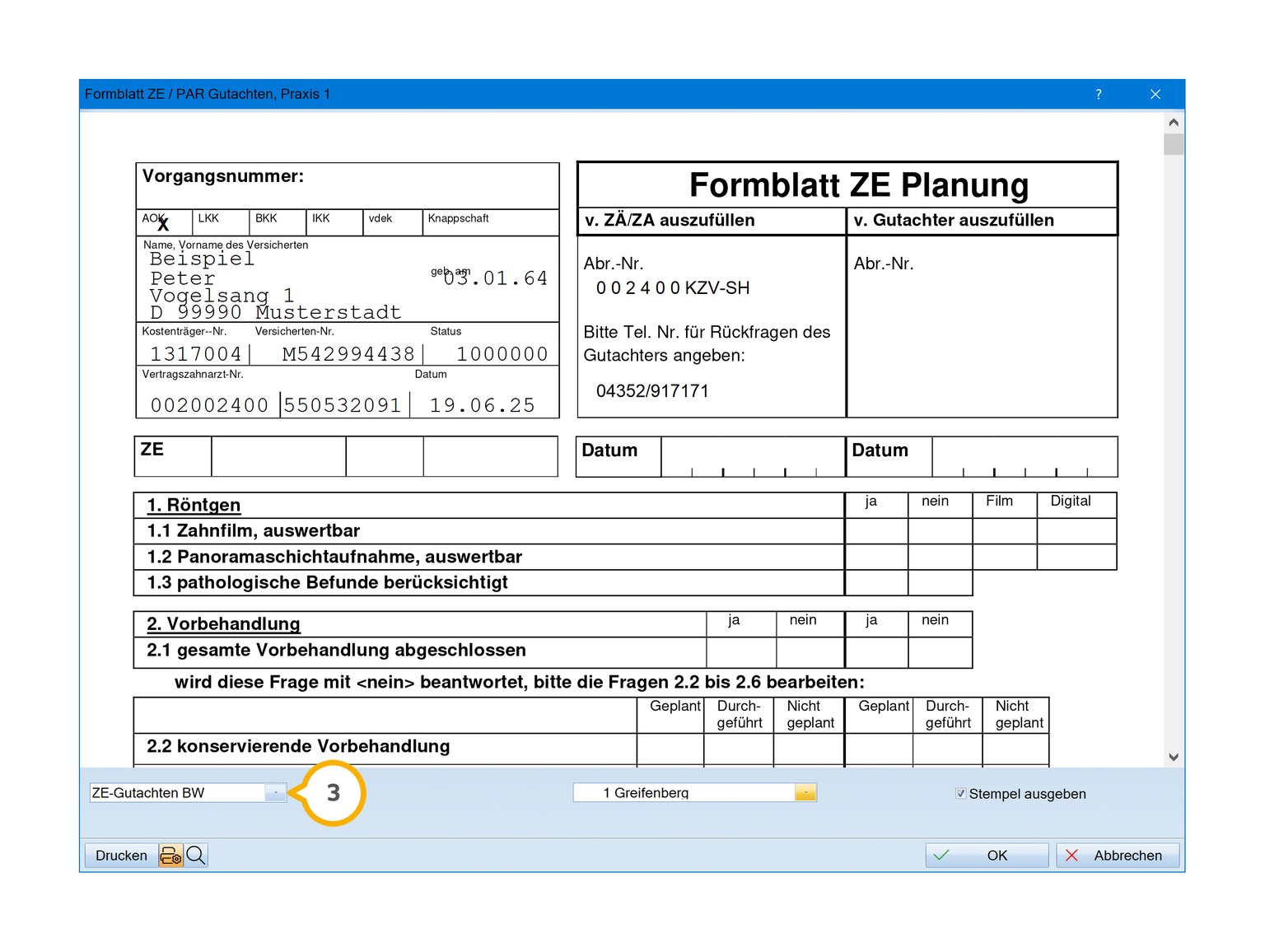The width and height of the screenshot is (1265, 952).
Task: Click the Datum field under ZÄ/ZA section
Action: pos(753,457)
